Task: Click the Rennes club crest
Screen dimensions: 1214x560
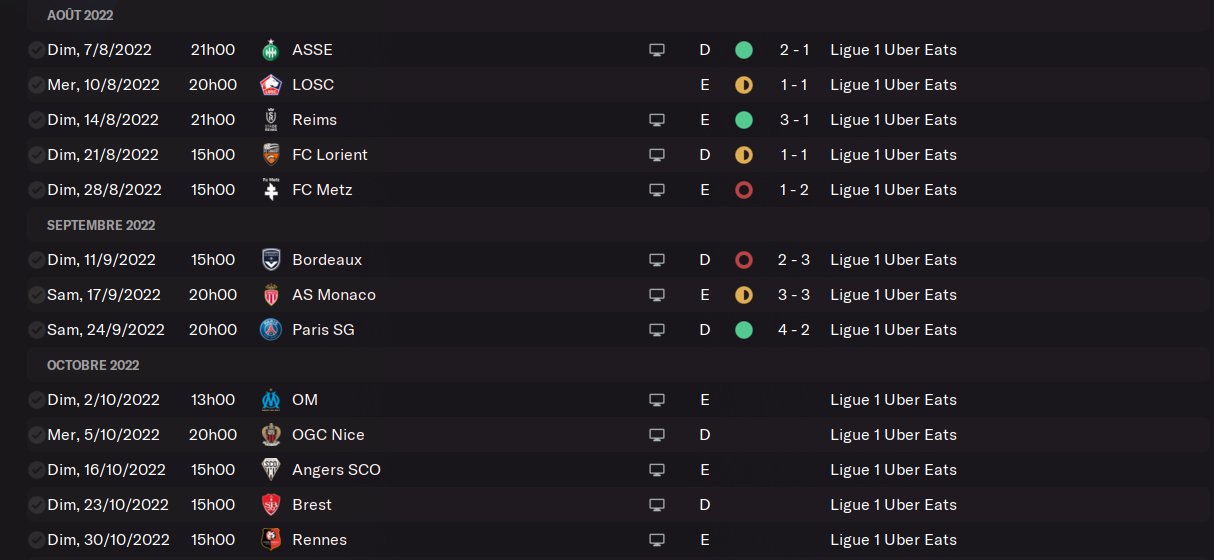Action: (x=269, y=540)
